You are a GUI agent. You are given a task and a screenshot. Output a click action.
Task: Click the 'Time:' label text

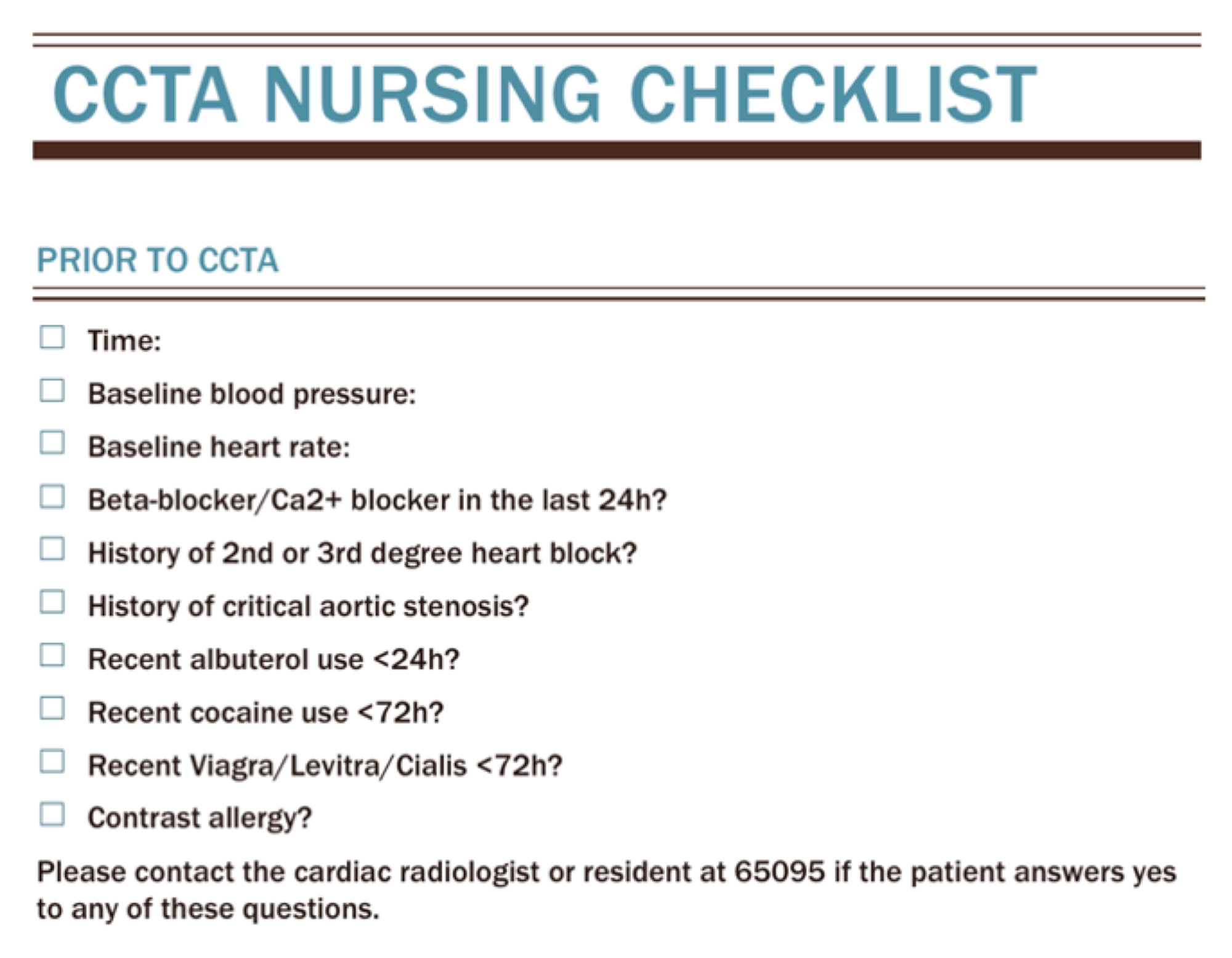[x=124, y=340]
